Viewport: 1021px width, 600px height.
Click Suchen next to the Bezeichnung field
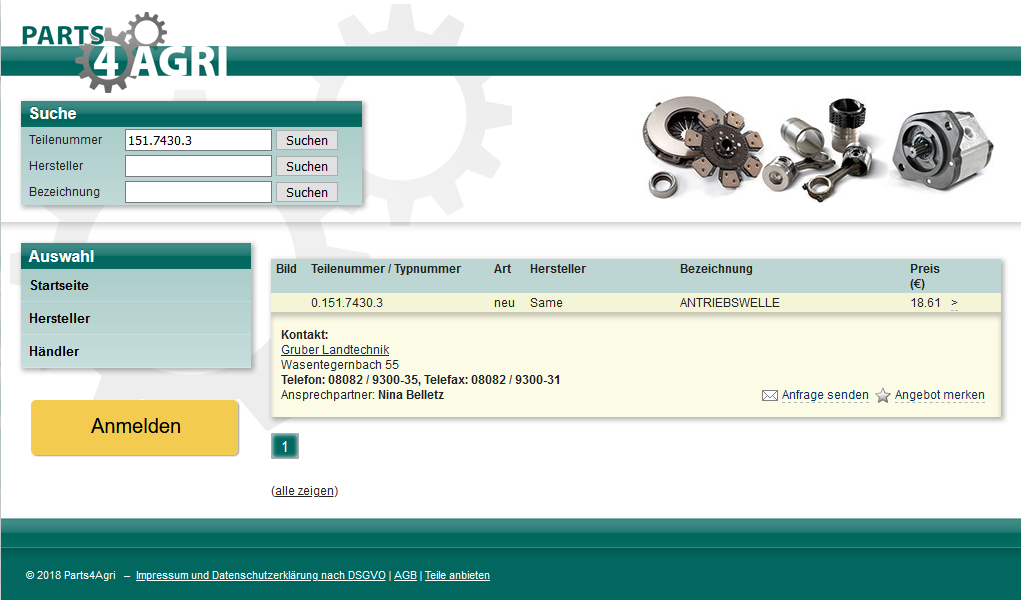[x=307, y=193]
